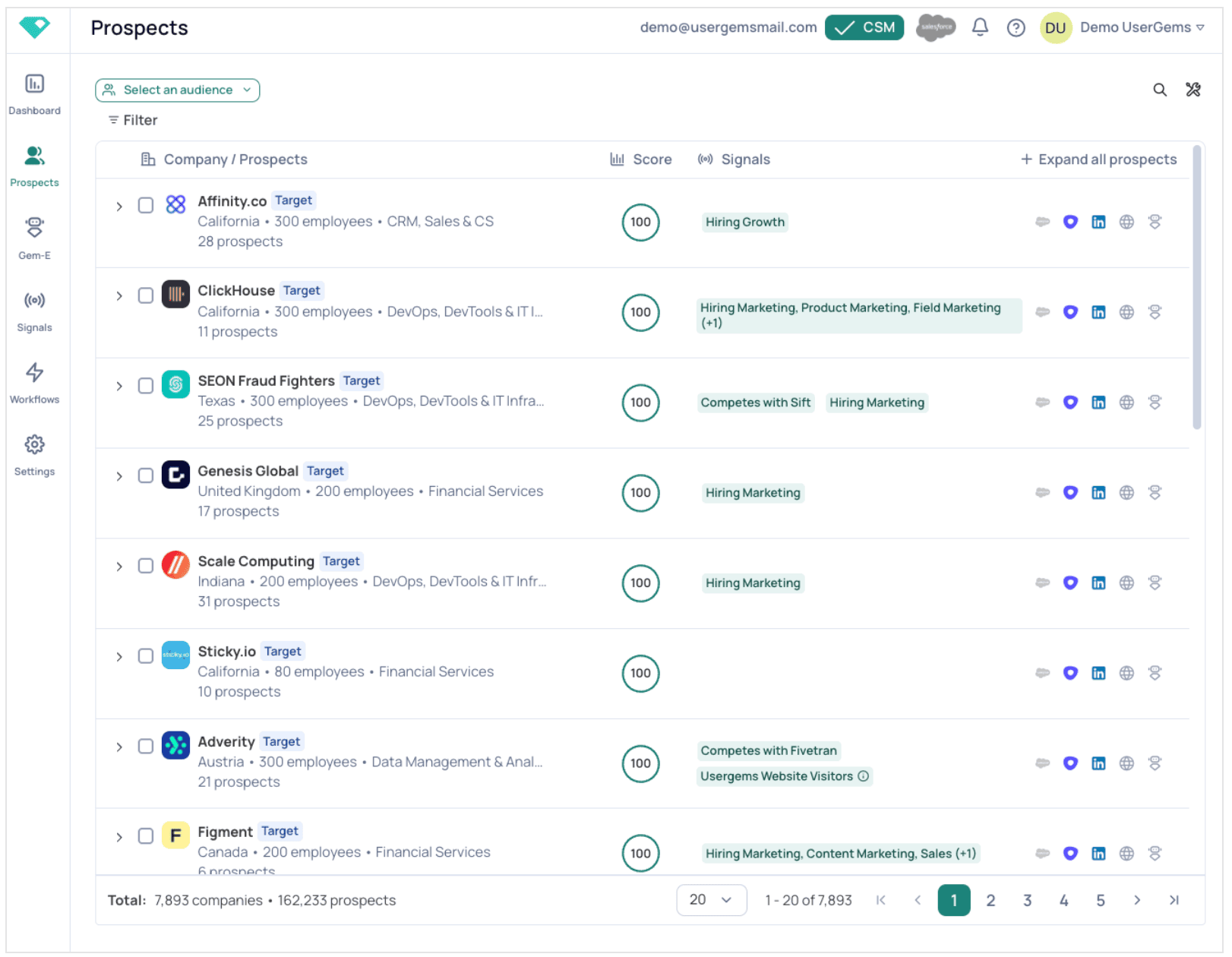Click Expand all prospects
The image size is (1232, 957).
[1098, 159]
